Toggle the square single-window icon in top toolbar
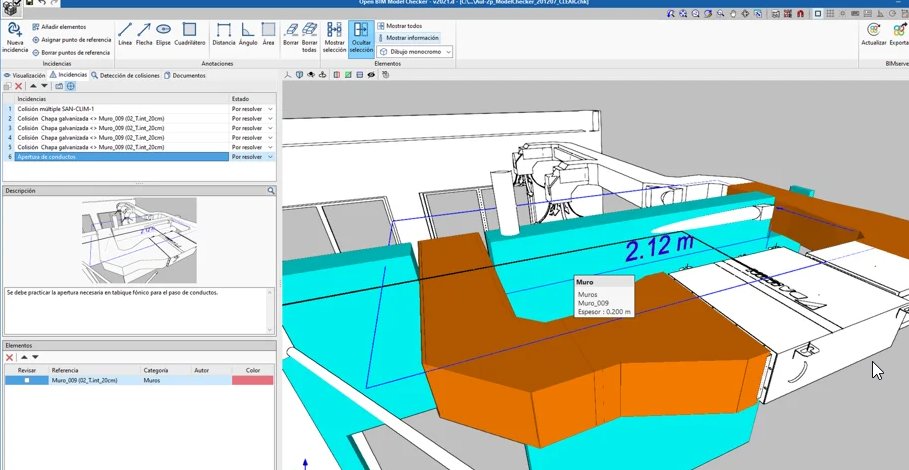 tap(818, 13)
